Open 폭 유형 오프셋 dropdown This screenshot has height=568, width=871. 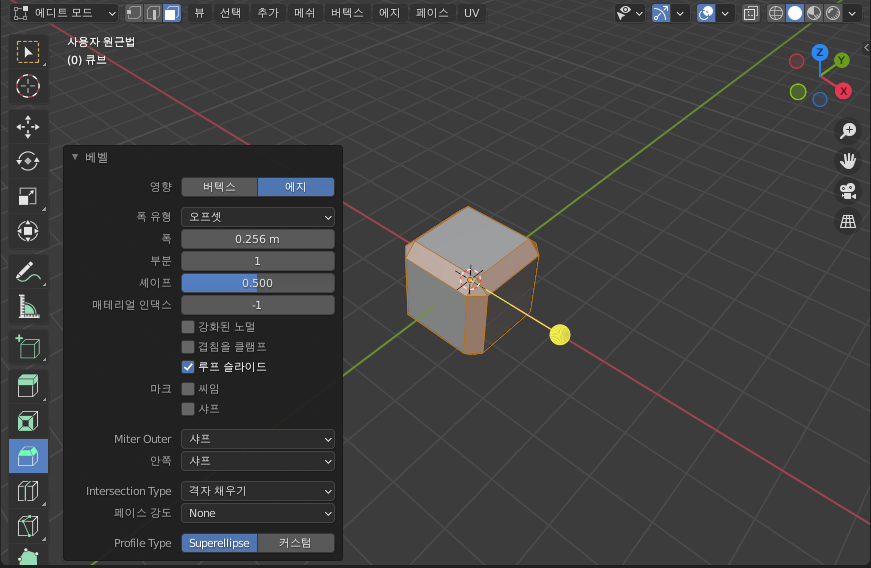(x=258, y=217)
